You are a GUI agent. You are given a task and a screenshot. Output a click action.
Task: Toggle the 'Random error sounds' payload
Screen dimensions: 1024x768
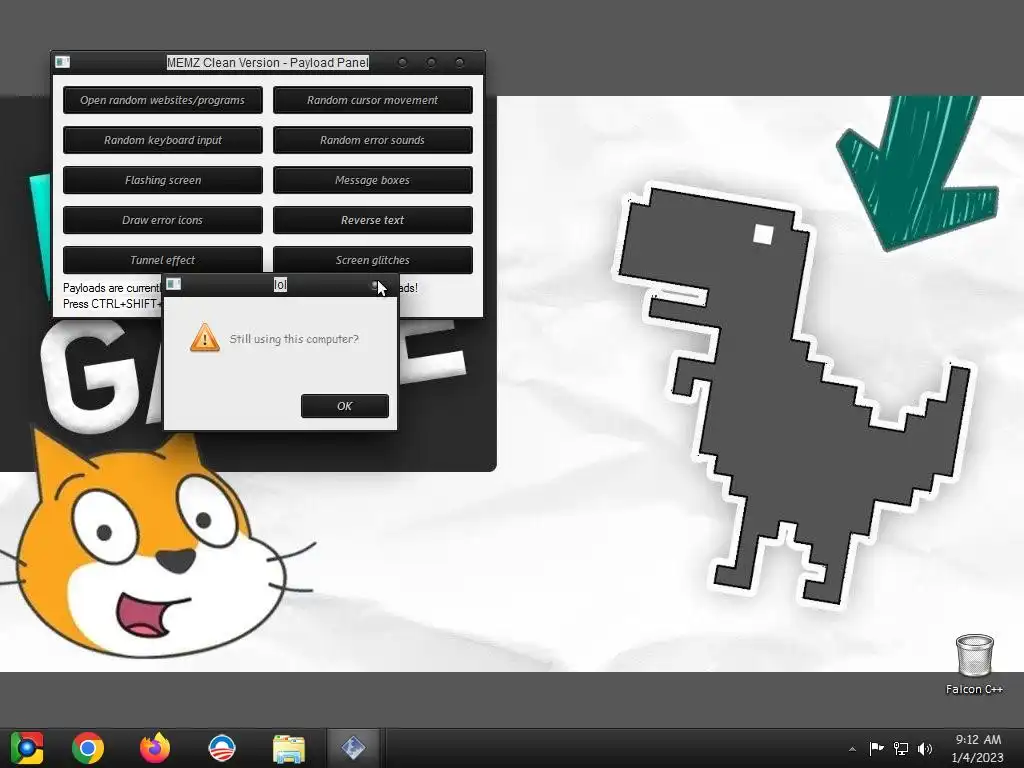[x=372, y=140]
